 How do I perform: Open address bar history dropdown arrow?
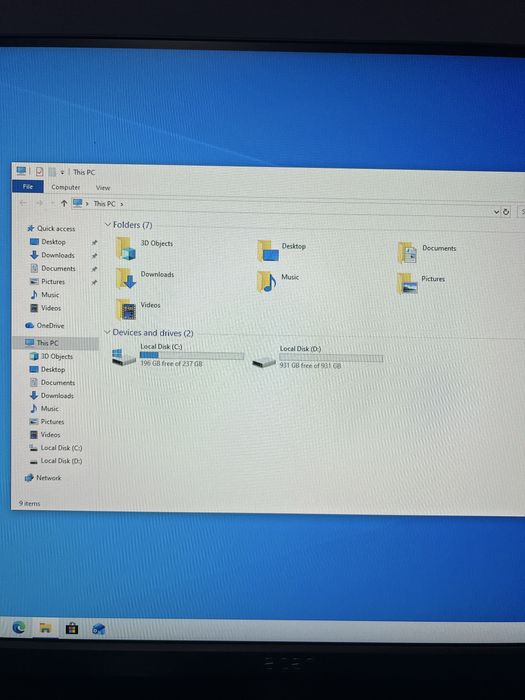pos(496,212)
